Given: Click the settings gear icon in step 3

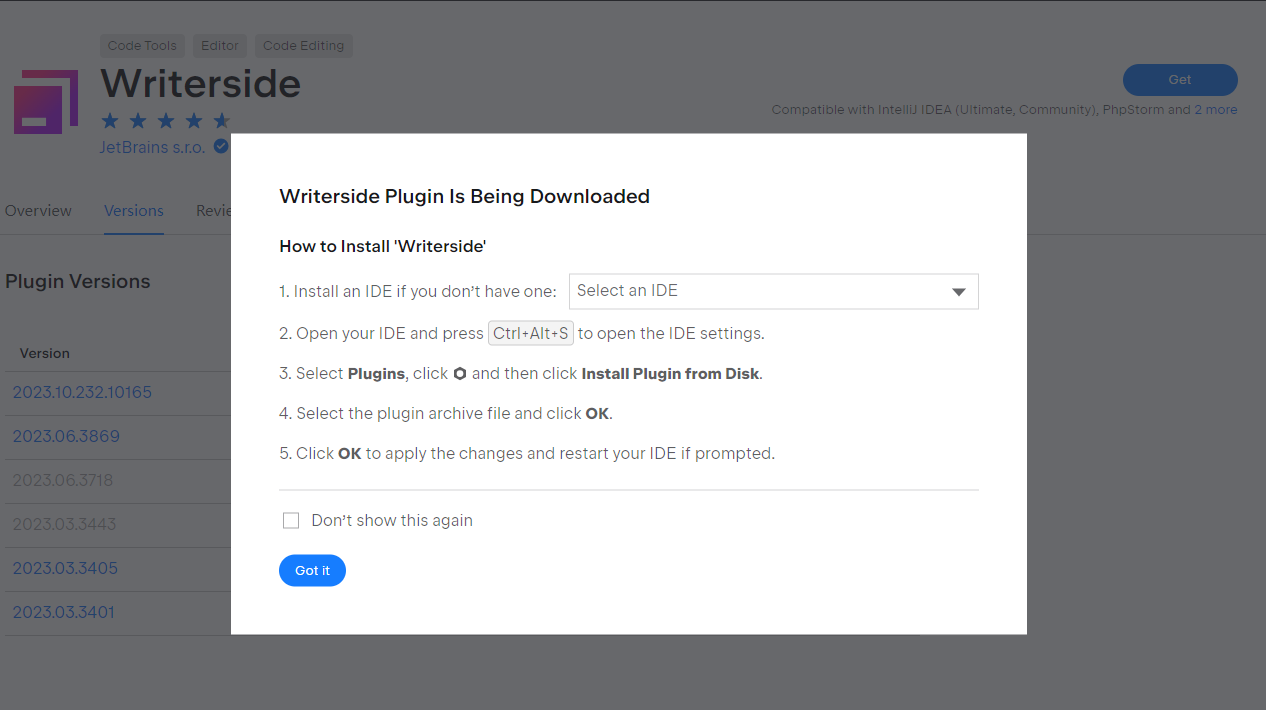Looking at the screenshot, I should point(459,373).
